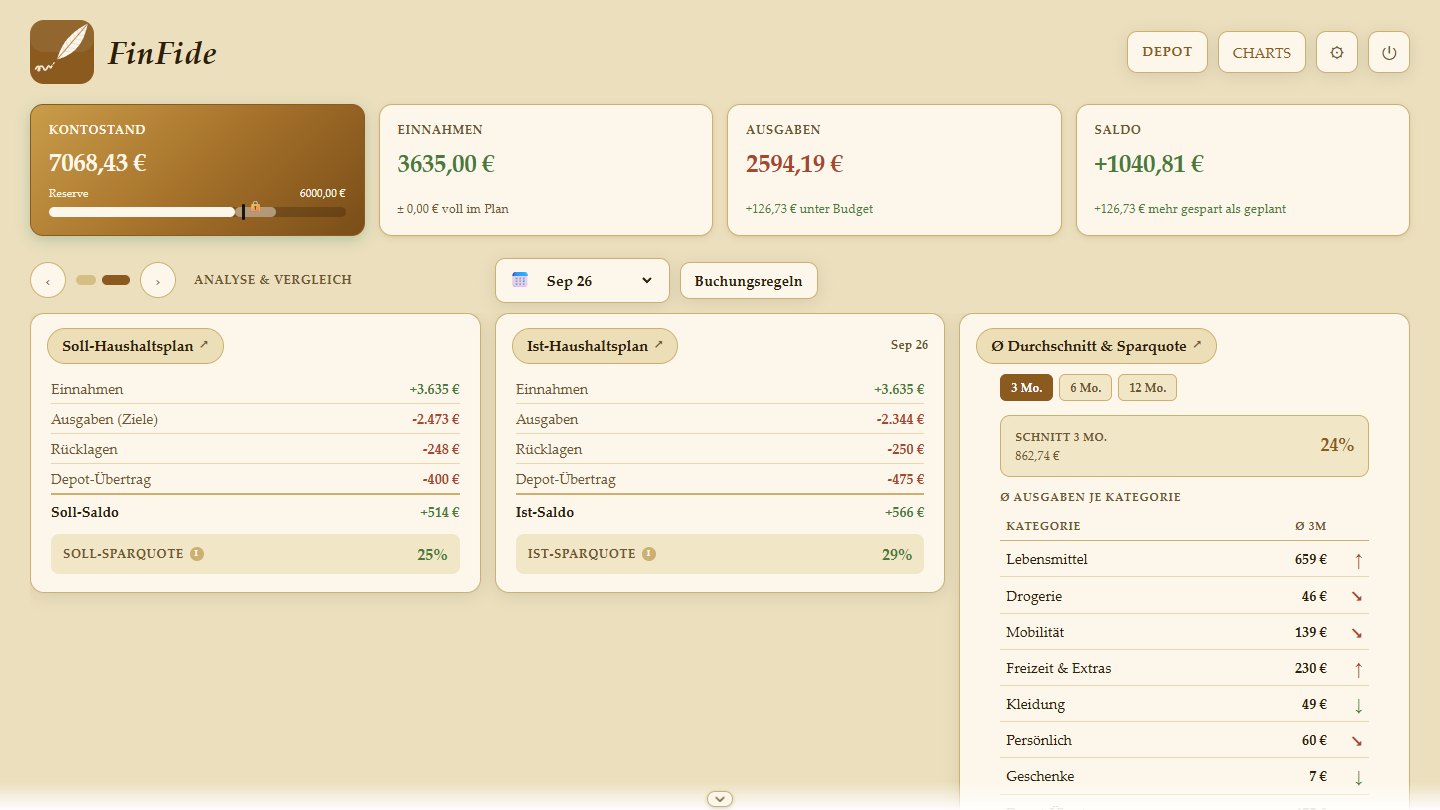Go to the previous analysis page arrow
This screenshot has height=810, width=1440.
pos(48,280)
